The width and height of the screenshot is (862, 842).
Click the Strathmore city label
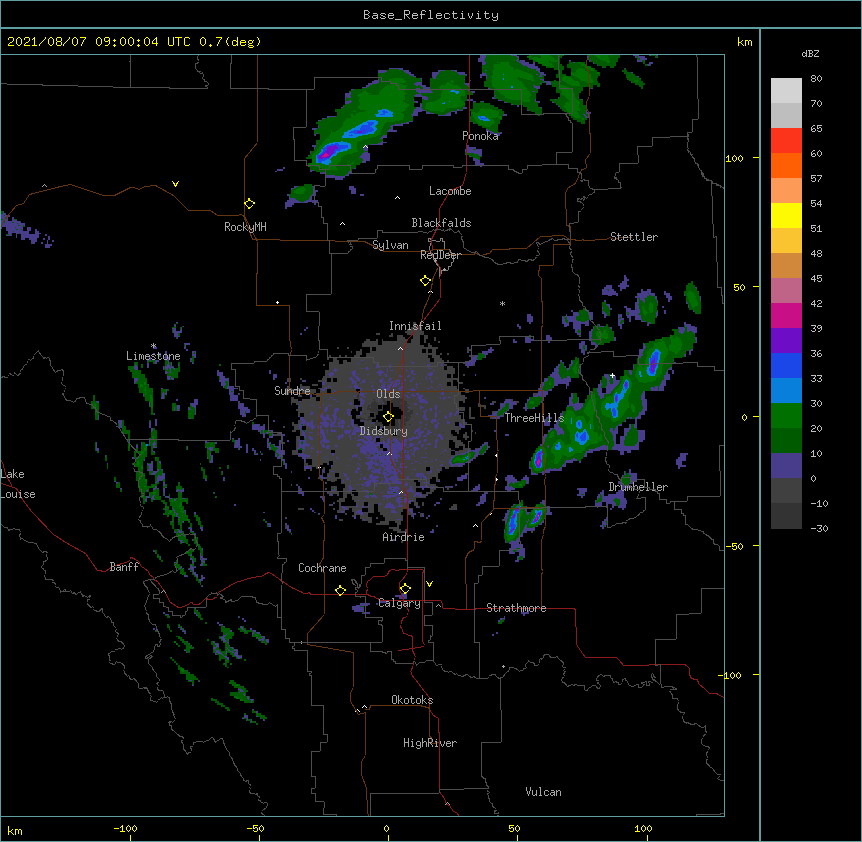(x=516, y=608)
